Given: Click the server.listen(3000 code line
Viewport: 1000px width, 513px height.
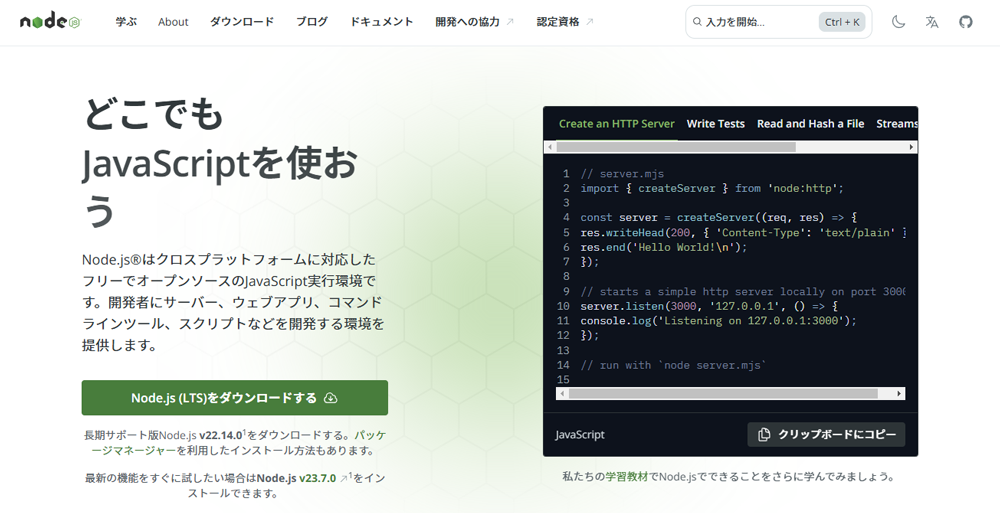Looking at the screenshot, I should click(x=709, y=306).
